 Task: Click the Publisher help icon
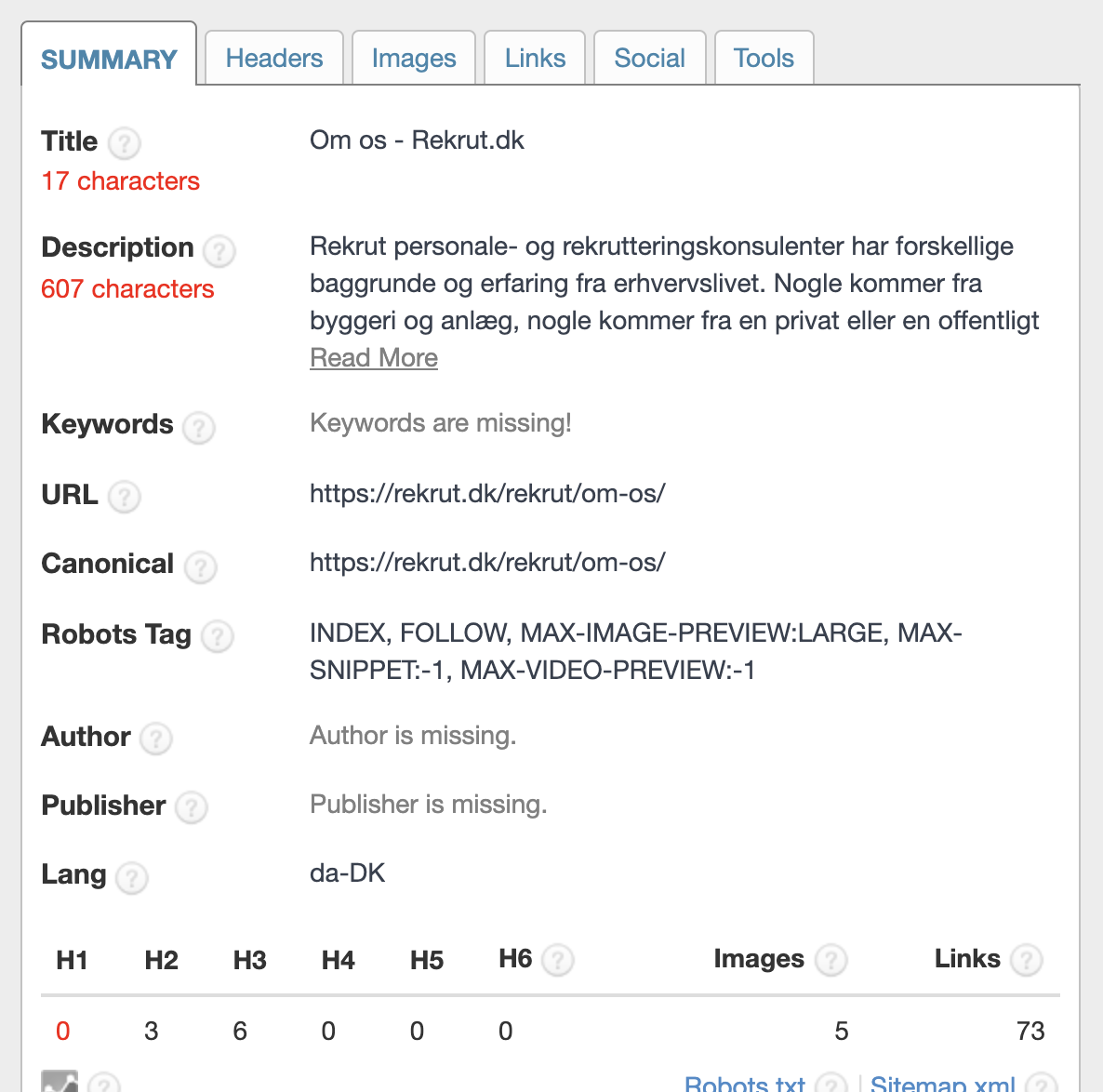pos(192,807)
